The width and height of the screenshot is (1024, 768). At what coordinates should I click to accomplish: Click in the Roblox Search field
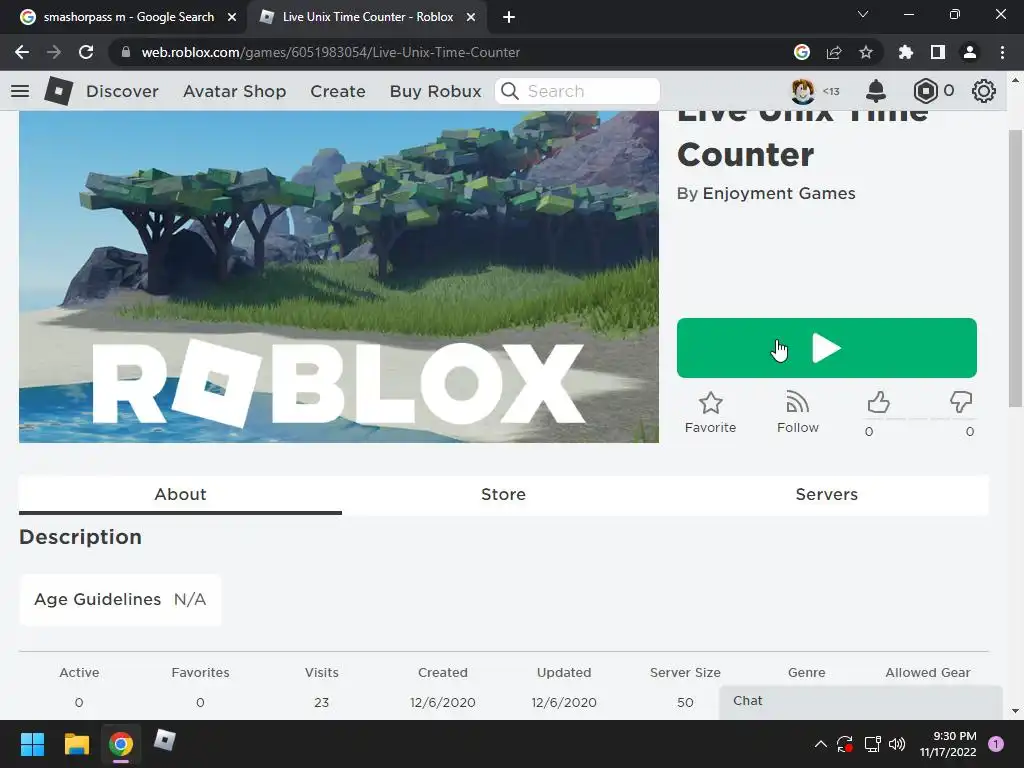pos(577,91)
